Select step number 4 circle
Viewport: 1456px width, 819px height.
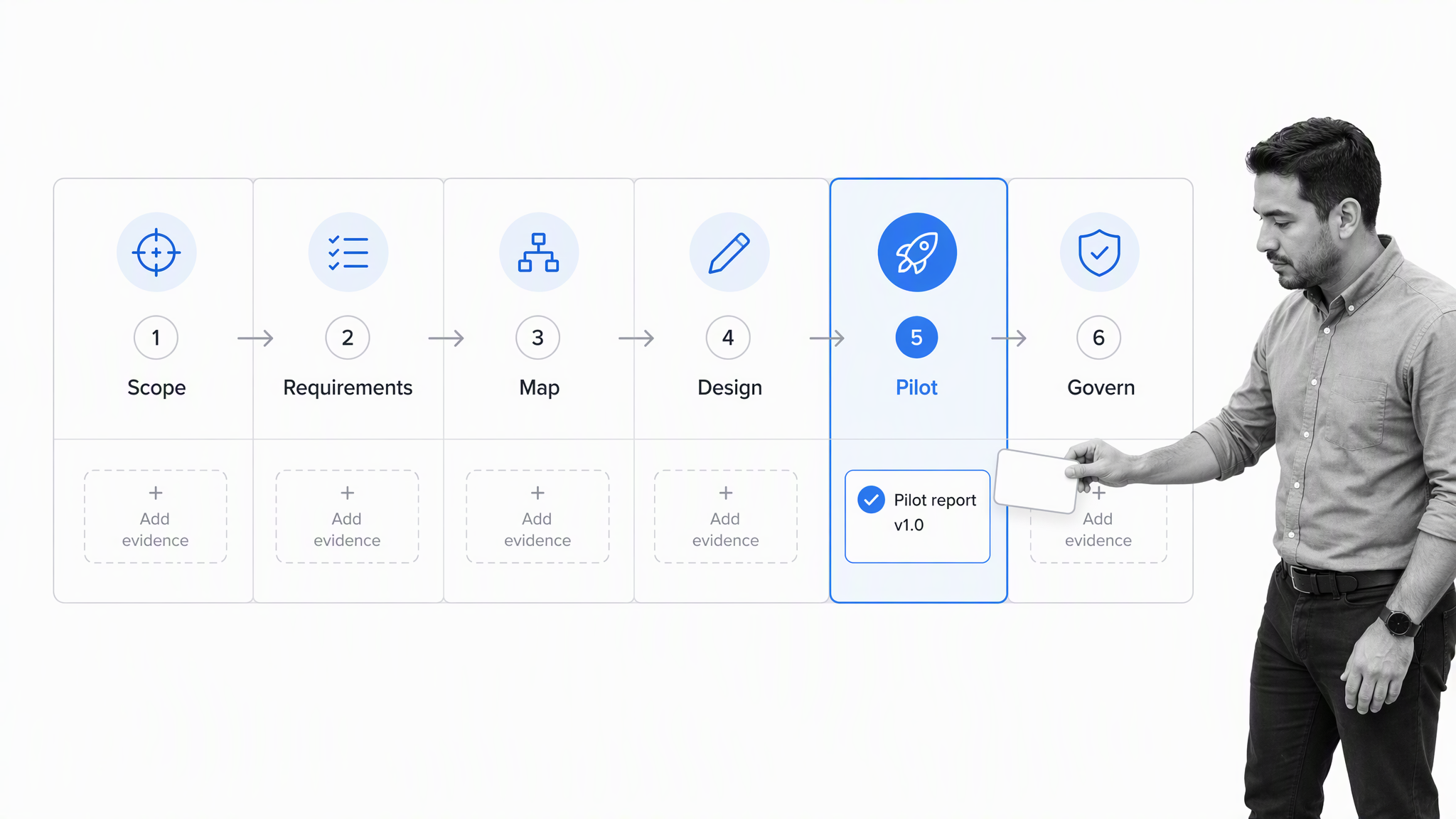tap(728, 338)
